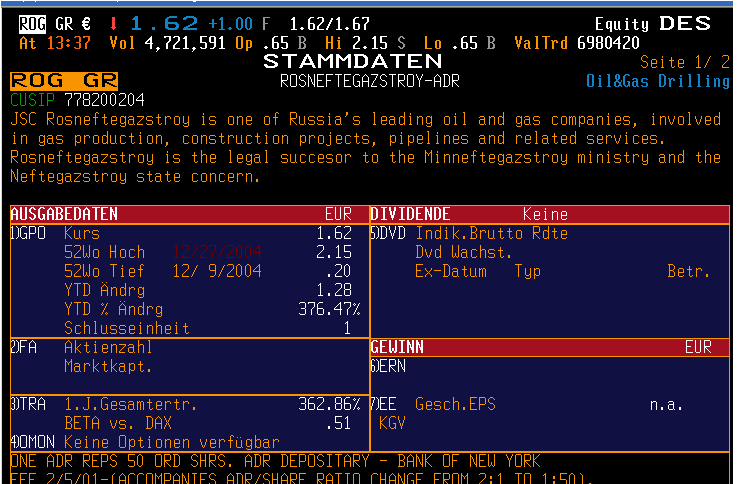Click the YTD % Ändrg value 376.47%
The height and width of the screenshot is (484, 738).
329,309
